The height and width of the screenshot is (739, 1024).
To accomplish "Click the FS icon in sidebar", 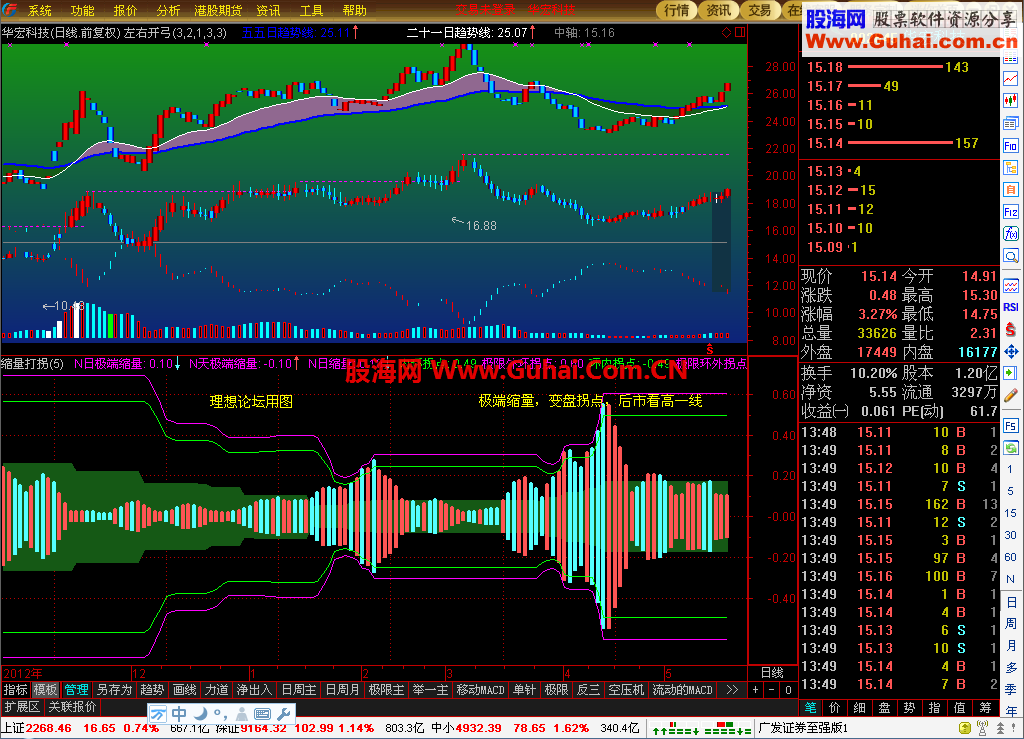I will (1011, 426).
